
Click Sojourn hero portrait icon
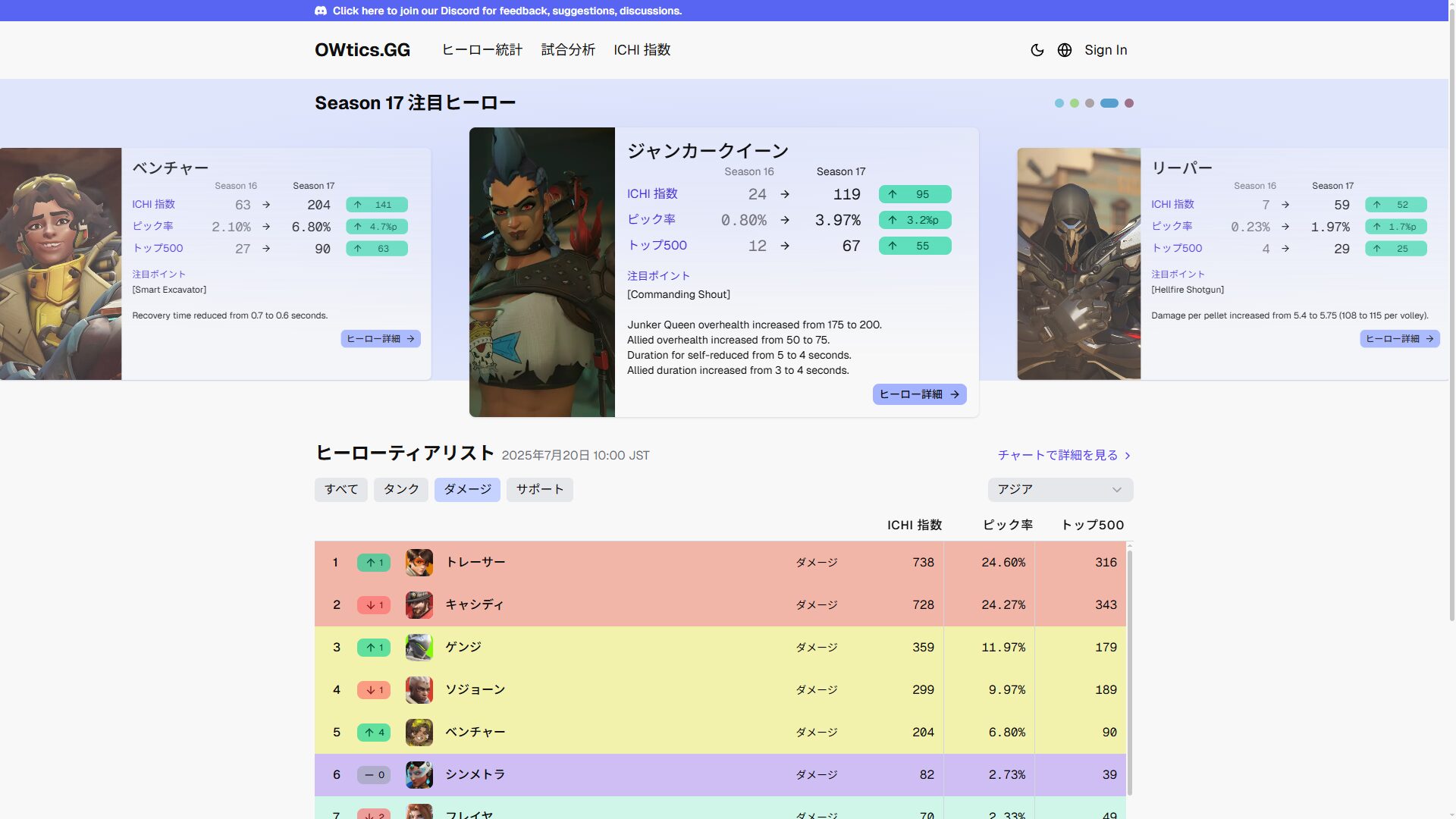coord(419,690)
